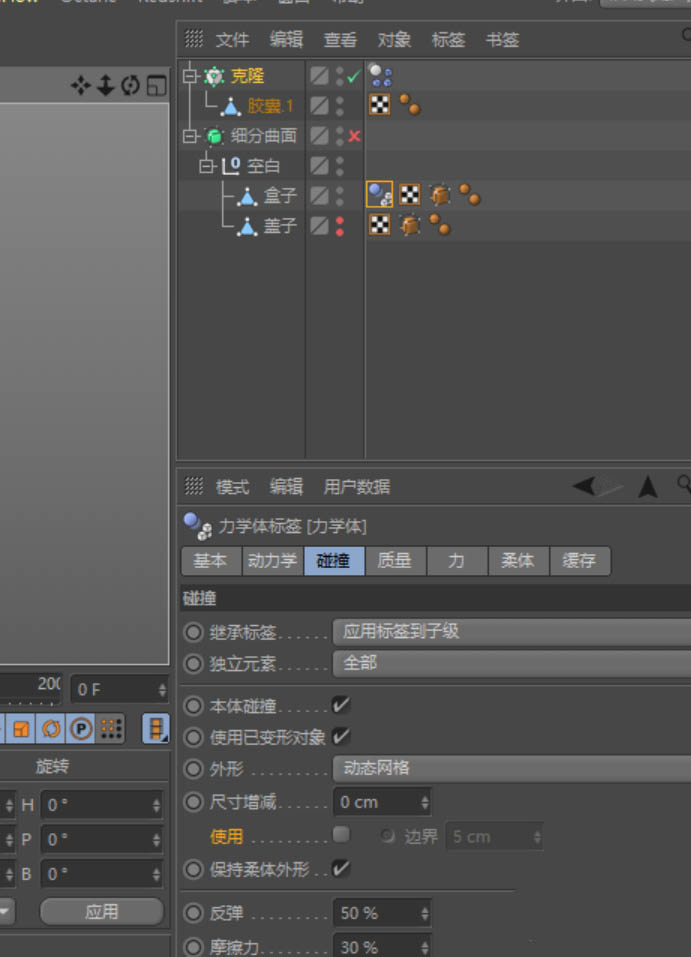Collapse the 克隆 tree node
This screenshot has height=957, width=691.
point(190,76)
